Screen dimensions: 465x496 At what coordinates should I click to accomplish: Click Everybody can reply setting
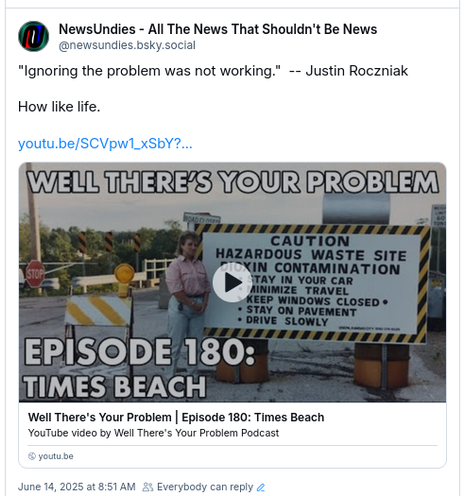click(205, 487)
